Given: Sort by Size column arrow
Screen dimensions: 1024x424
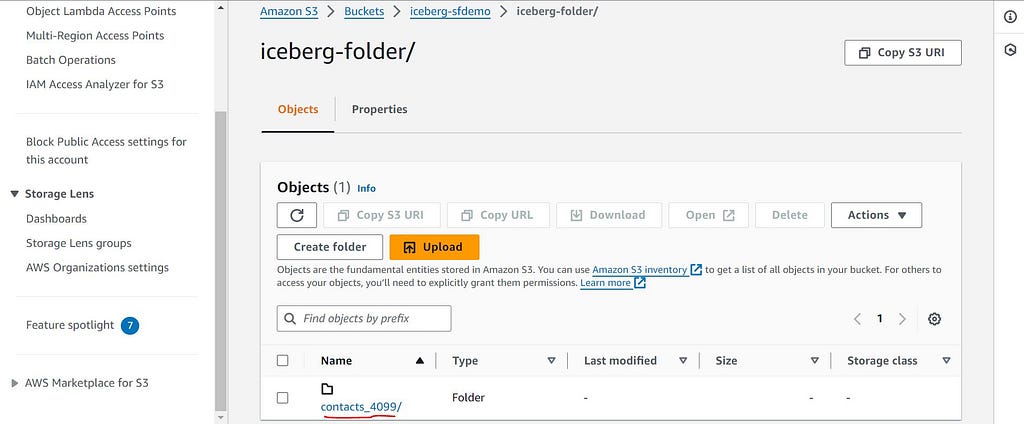Looking at the screenshot, I should click(x=814, y=361).
